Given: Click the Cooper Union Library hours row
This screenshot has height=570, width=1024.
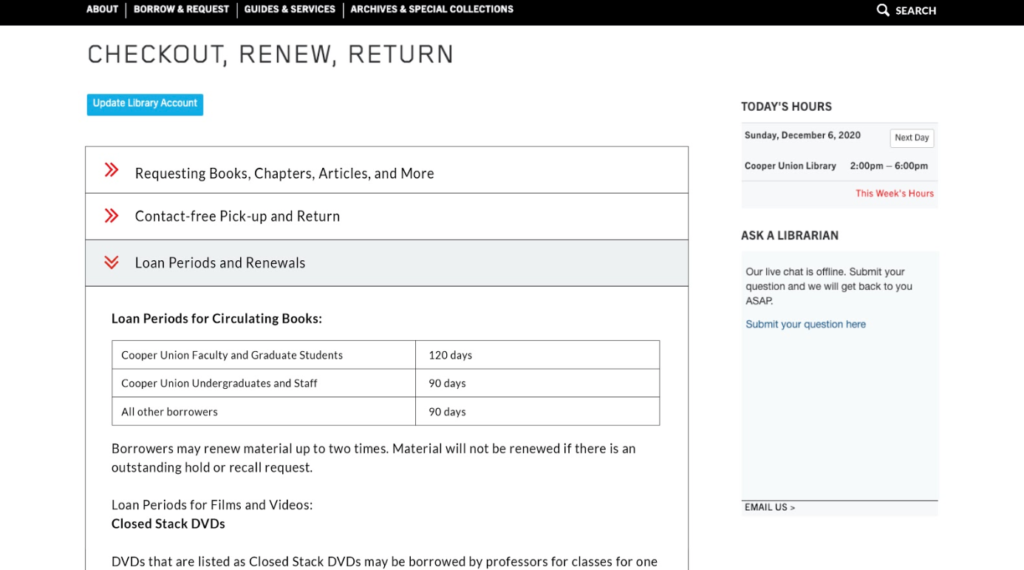Looking at the screenshot, I should coord(839,166).
